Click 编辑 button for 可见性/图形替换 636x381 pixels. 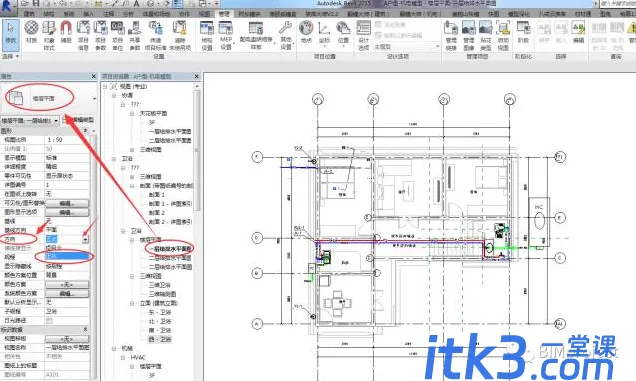pos(67,203)
